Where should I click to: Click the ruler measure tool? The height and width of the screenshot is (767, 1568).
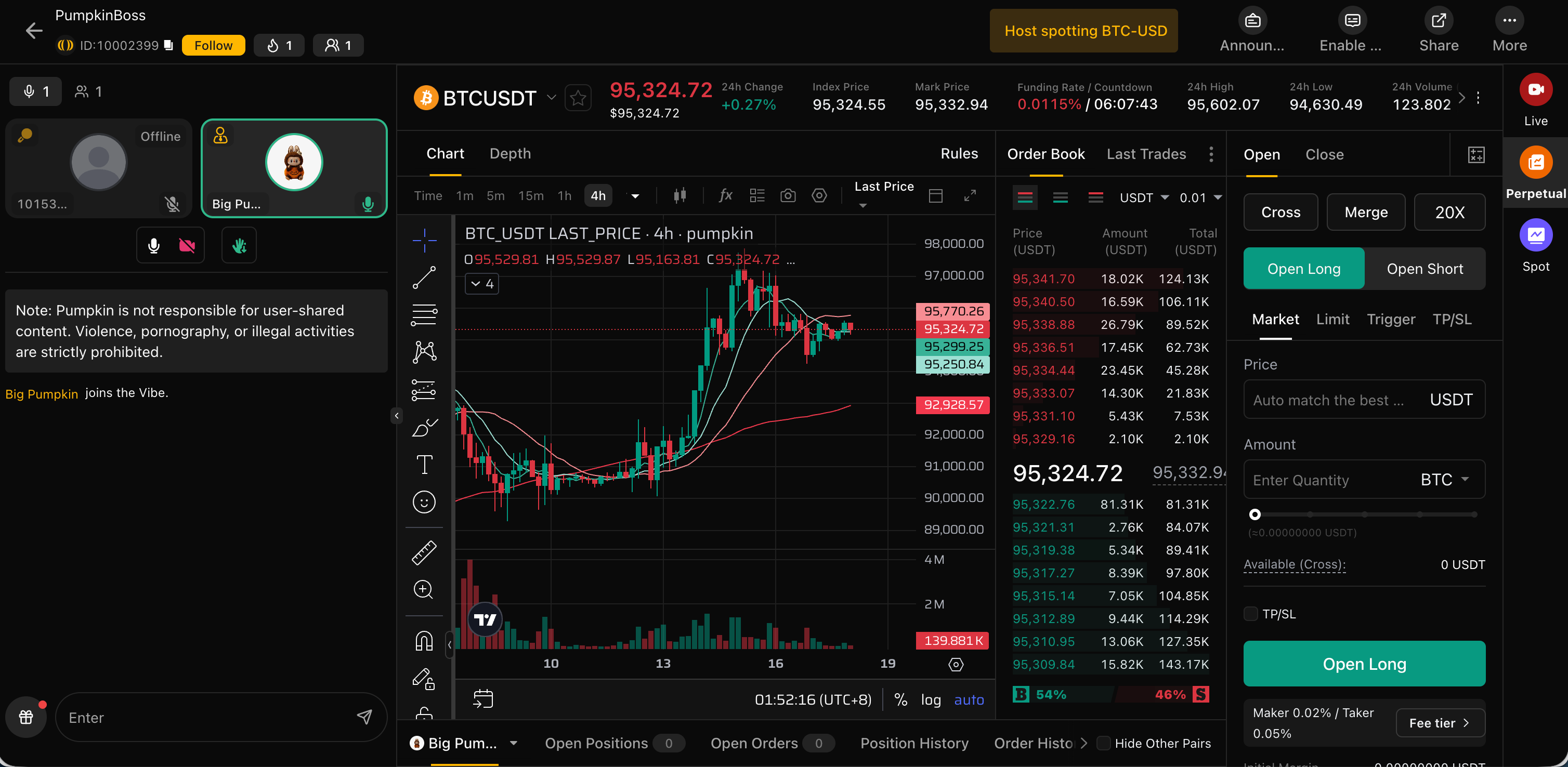pyautogui.click(x=424, y=552)
